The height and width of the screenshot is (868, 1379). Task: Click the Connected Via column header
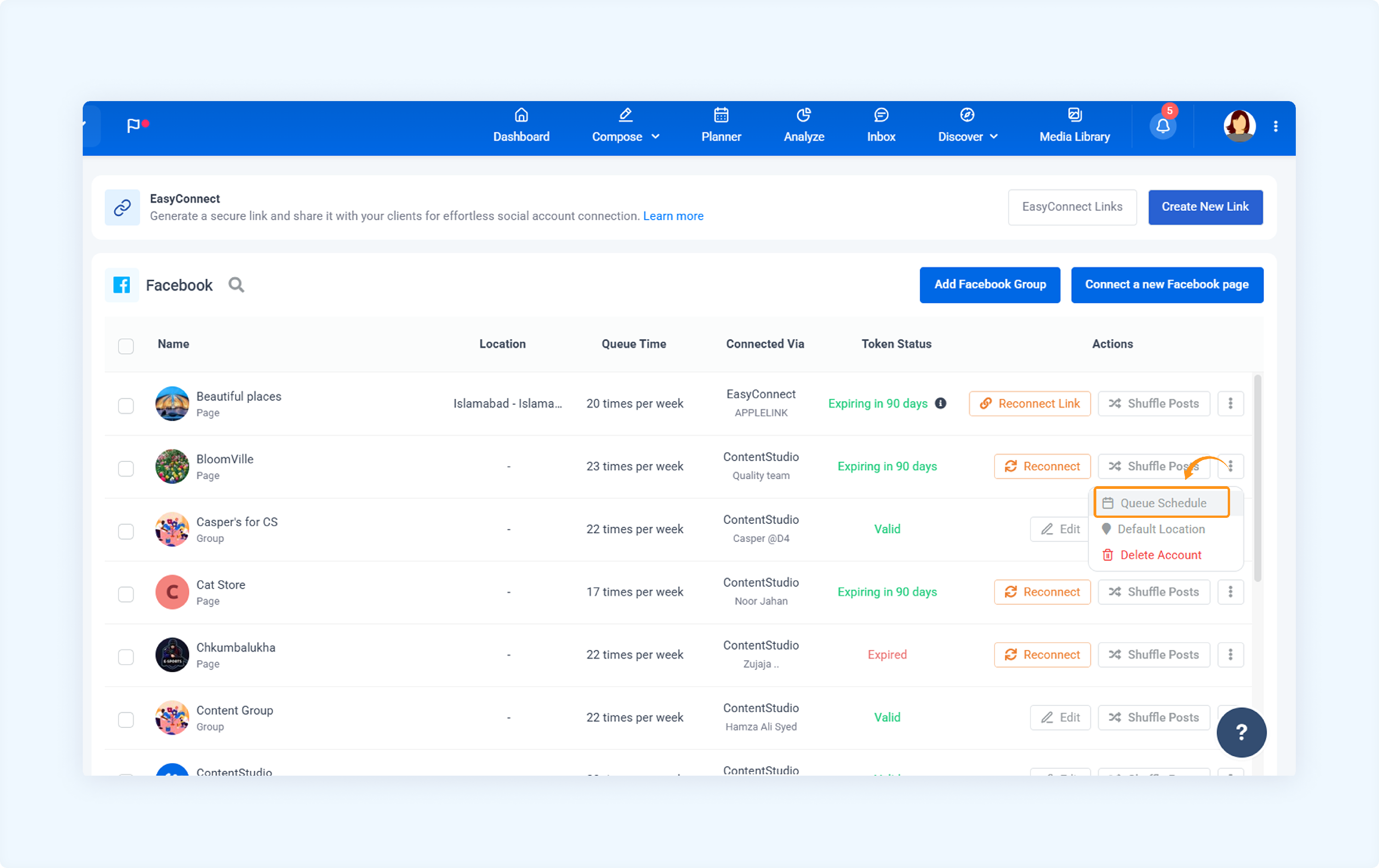[765, 344]
